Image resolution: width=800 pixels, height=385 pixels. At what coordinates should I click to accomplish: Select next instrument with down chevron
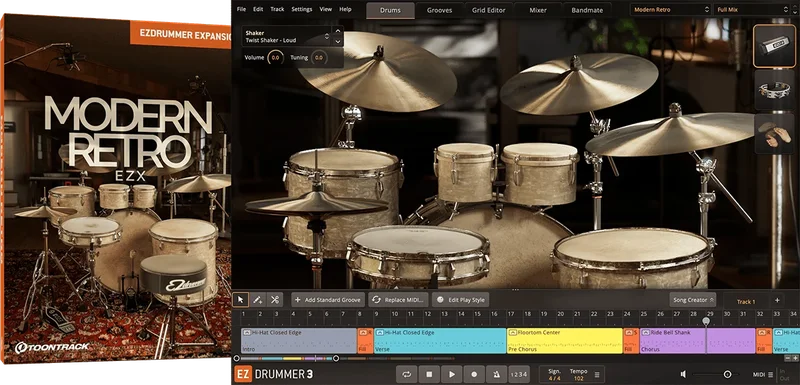(x=338, y=41)
